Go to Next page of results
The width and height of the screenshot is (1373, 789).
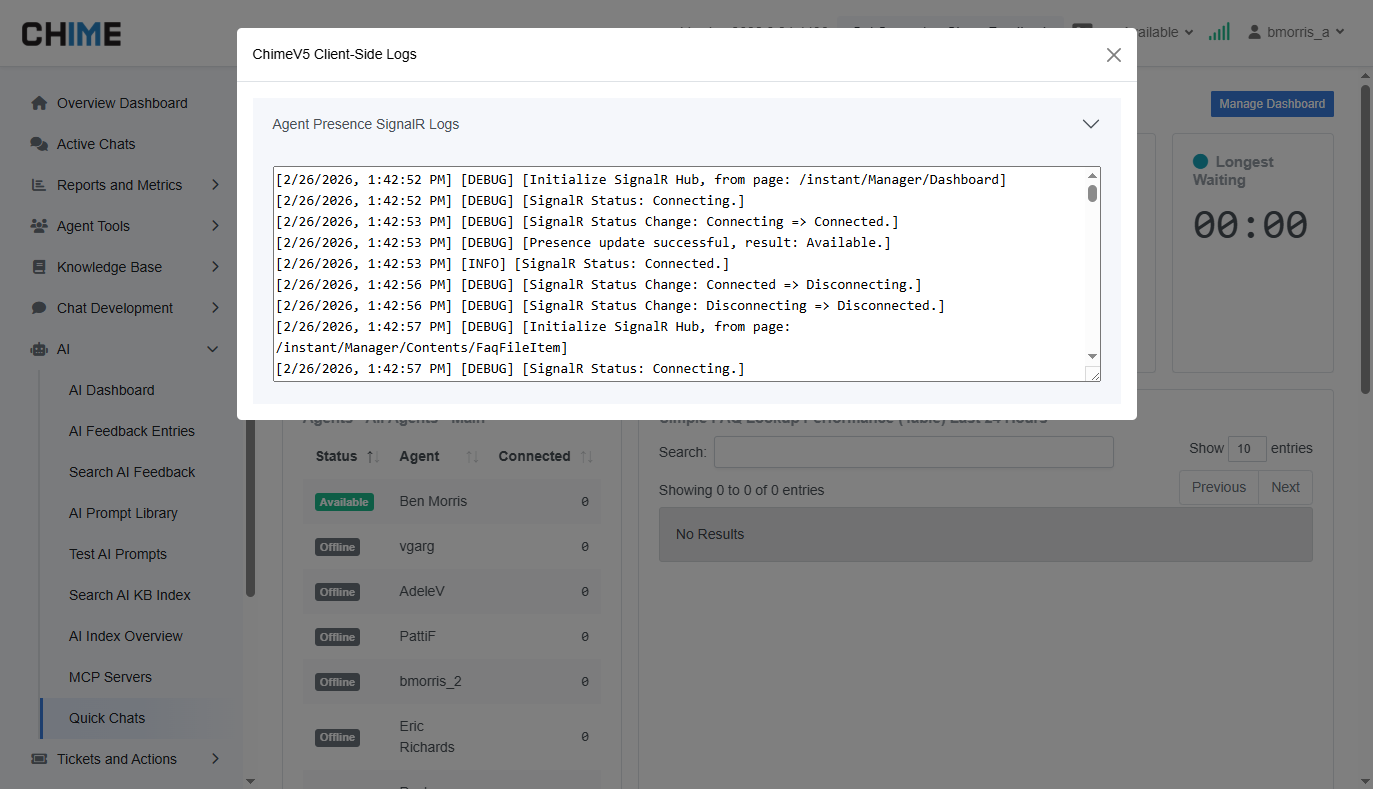pos(1285,487)
